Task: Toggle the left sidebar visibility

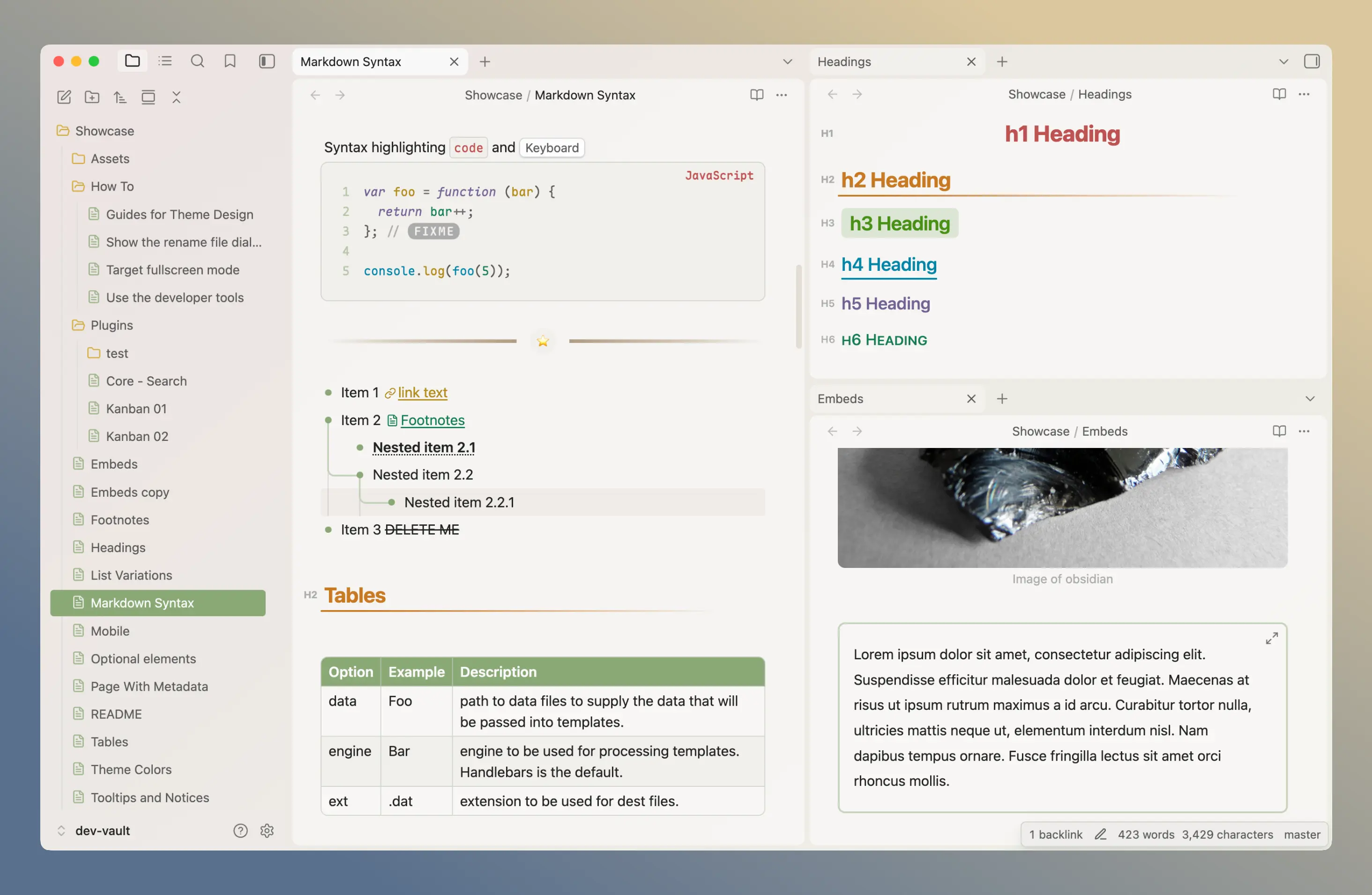Action: (x=266, y=61)
